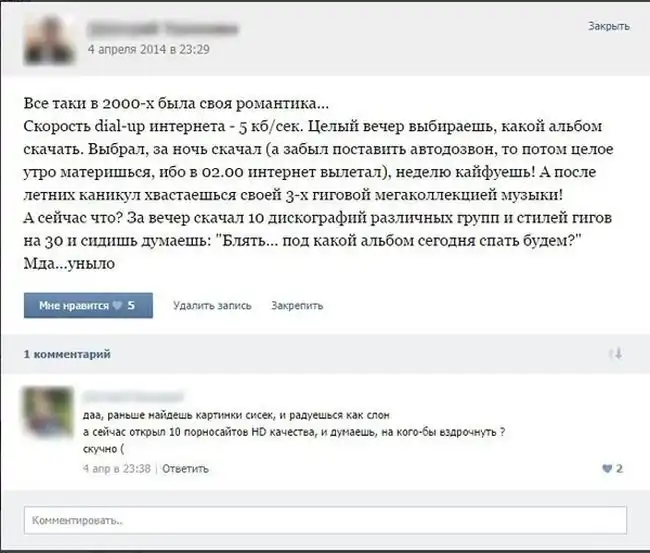Focus the 'Комментировать..' input field
Image resolution: width=650 pixels, height=553 pixels.
point(325,520)
